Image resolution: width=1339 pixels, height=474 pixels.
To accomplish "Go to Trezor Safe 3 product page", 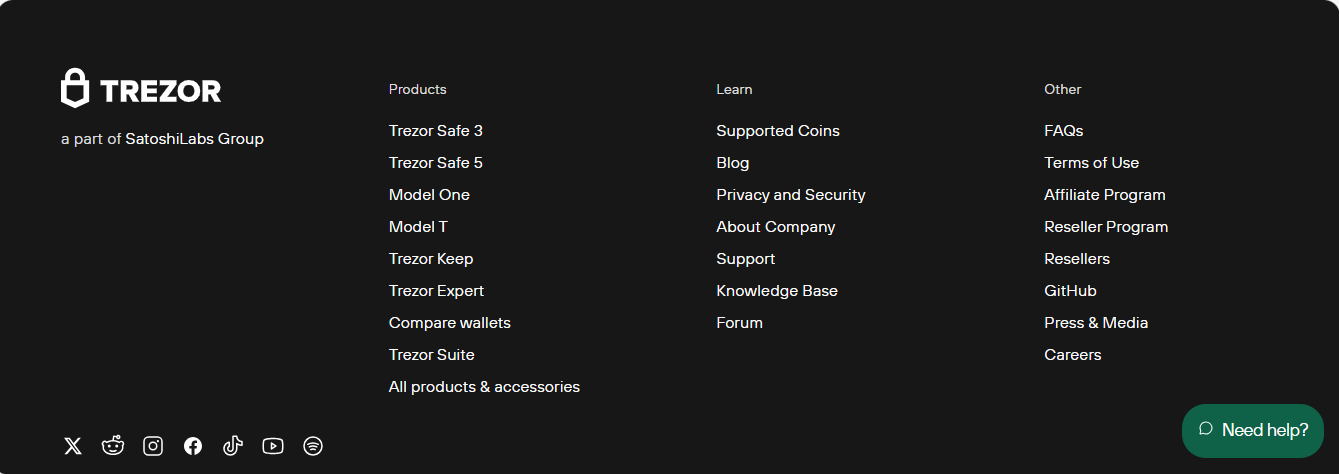I will point(436,131).
